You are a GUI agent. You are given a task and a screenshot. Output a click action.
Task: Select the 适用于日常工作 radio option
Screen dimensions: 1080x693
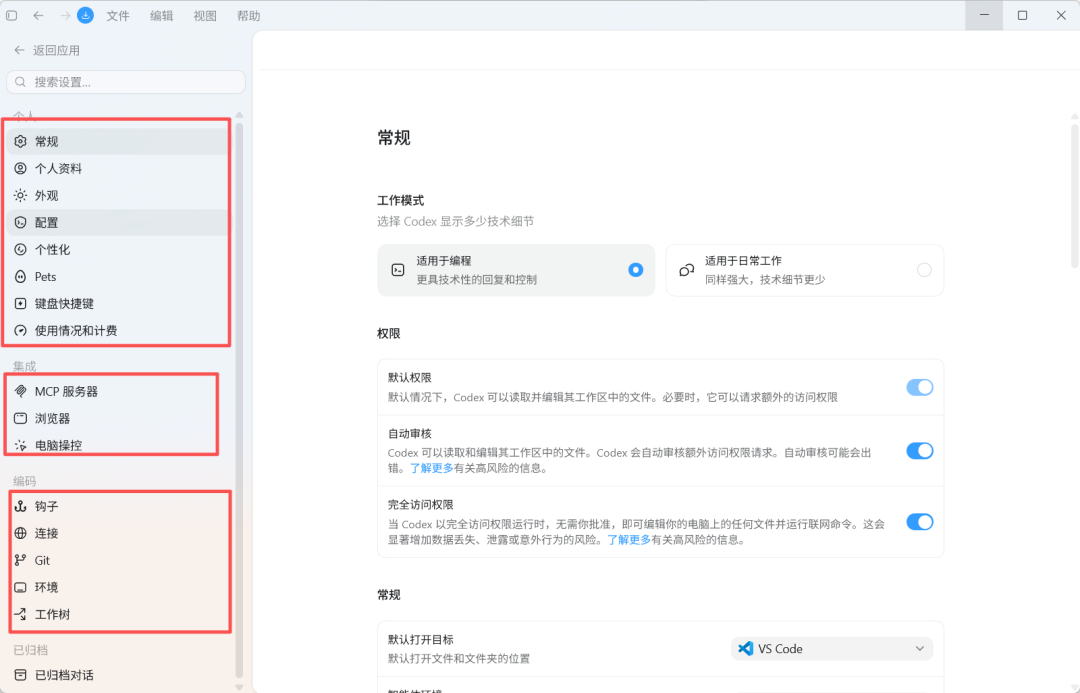924,270
